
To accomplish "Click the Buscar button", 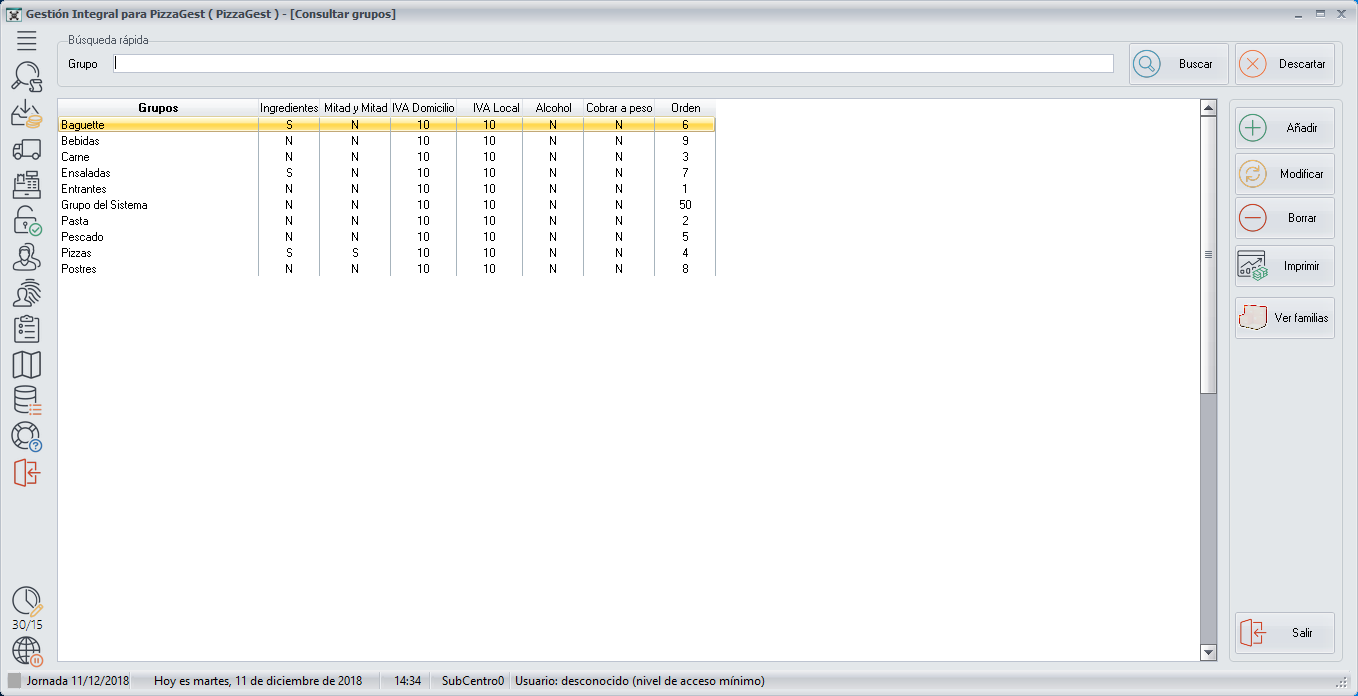I will coord(1178,64).
